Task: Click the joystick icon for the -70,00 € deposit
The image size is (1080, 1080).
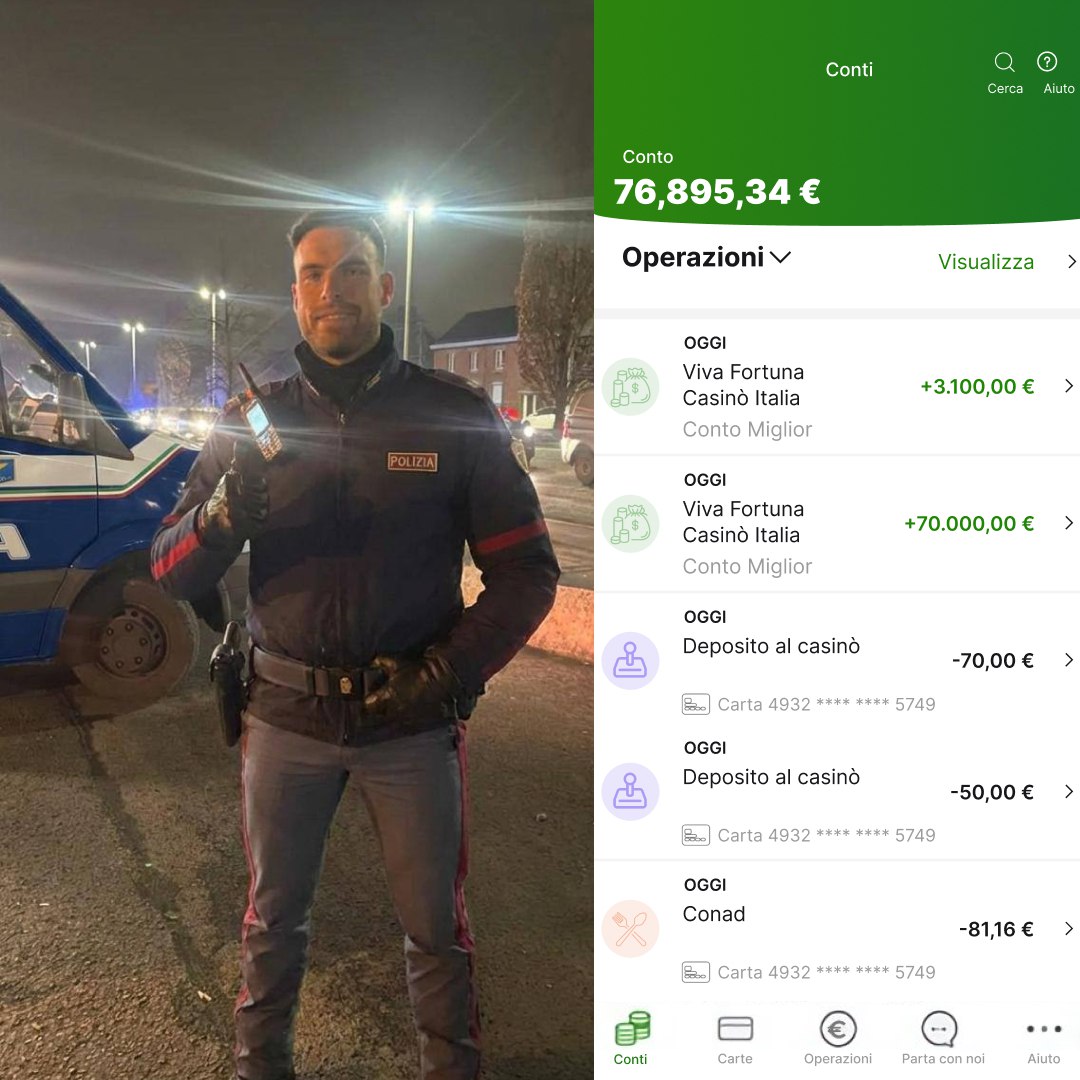Action: pos(630,661)
